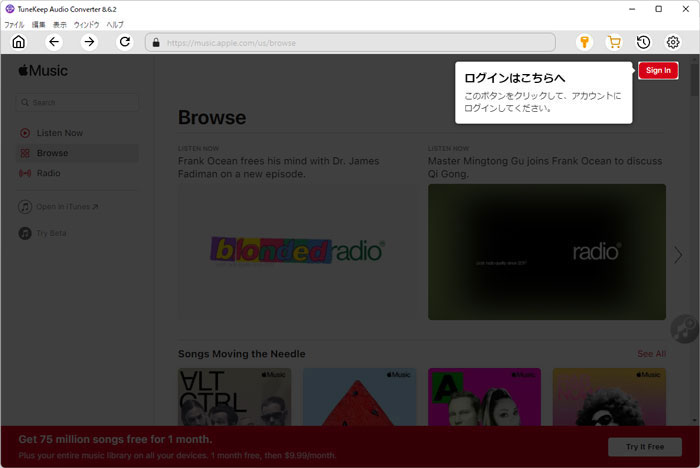Click the TuneKeep app icon in title bar

point(10,9)
